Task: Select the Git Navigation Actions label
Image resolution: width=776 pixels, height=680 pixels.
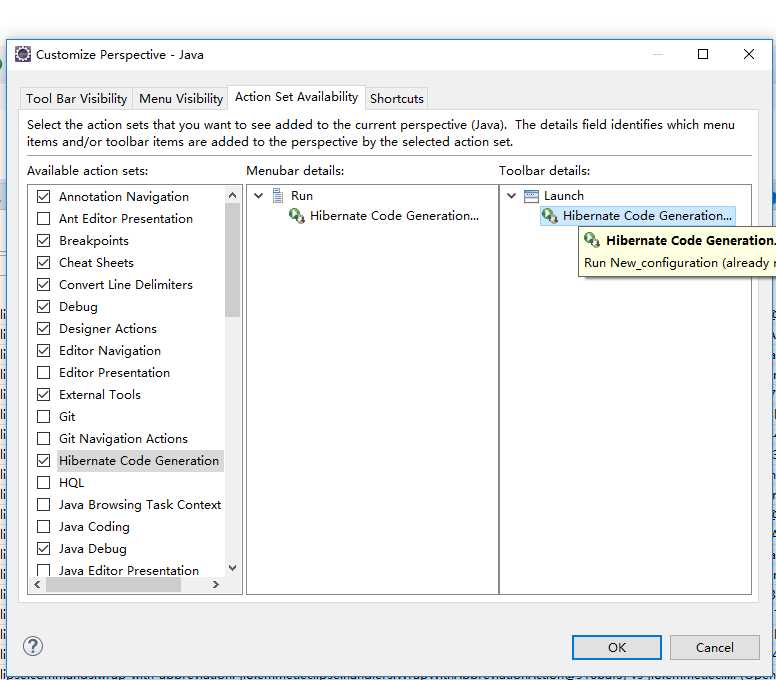Action: (123, 438)
